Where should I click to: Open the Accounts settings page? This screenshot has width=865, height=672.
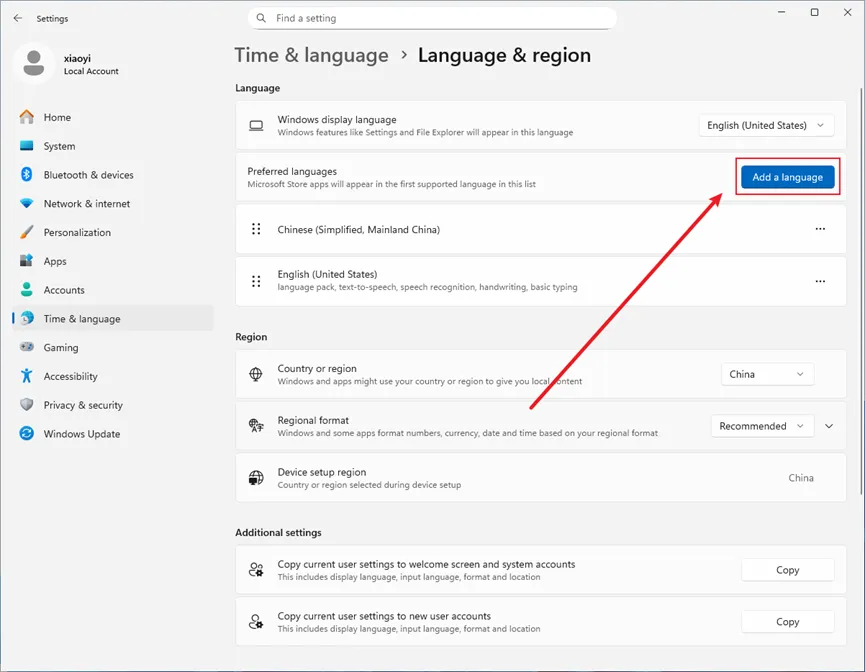(64, 290)
